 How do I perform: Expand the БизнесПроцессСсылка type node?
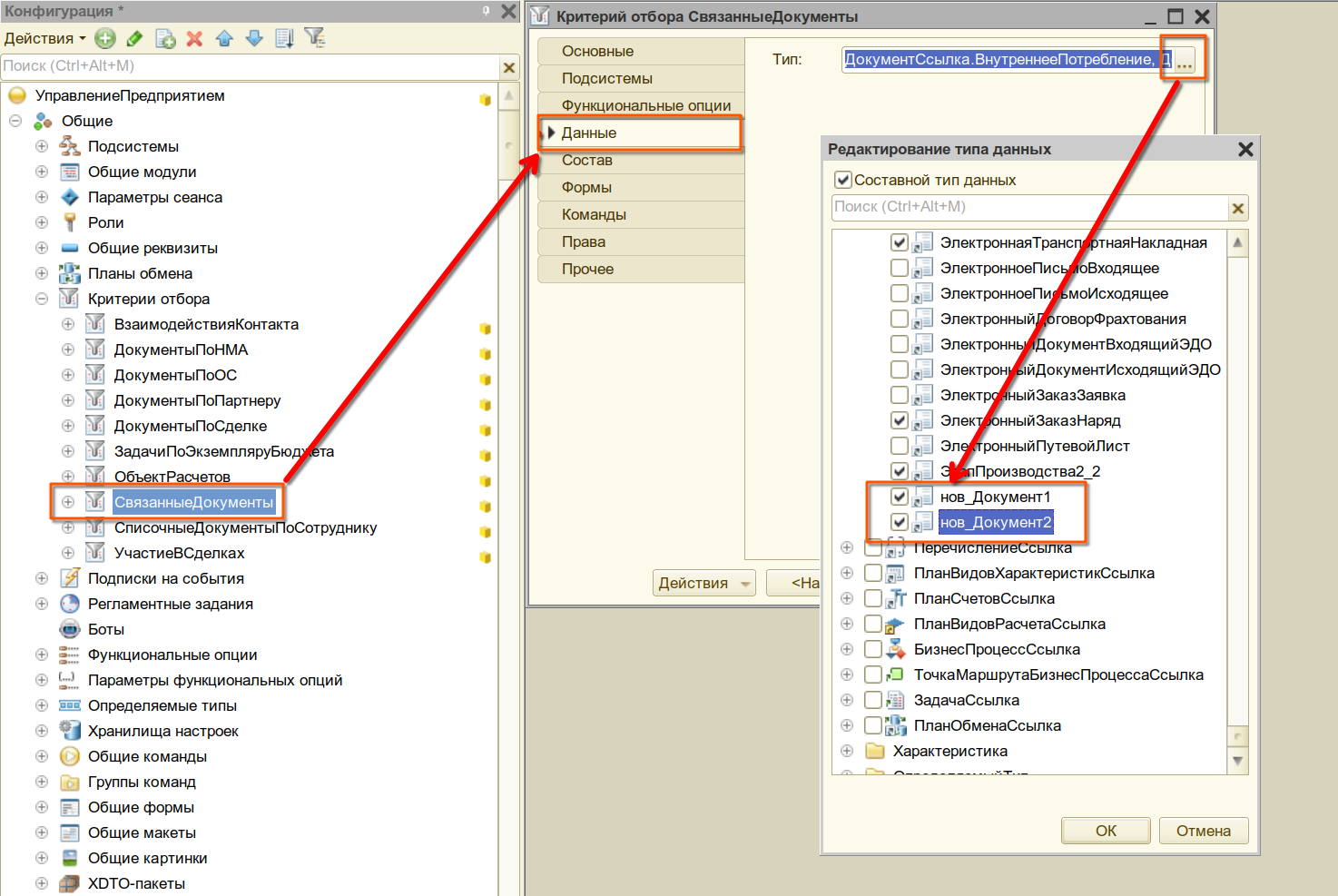click(x=847, y=649)
